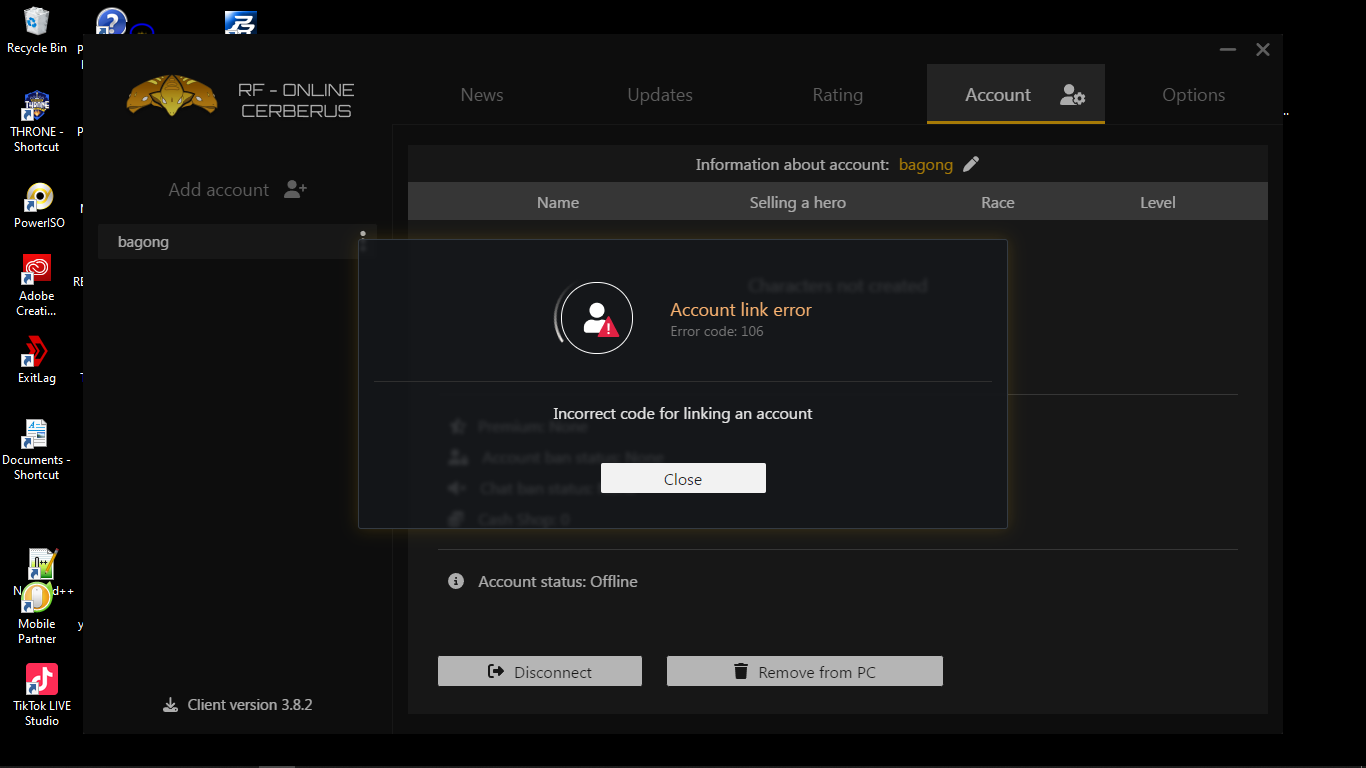Click the Remove from PC button
The width and height of the screenshot is (1366, 768).
click(x=805, y=671)
